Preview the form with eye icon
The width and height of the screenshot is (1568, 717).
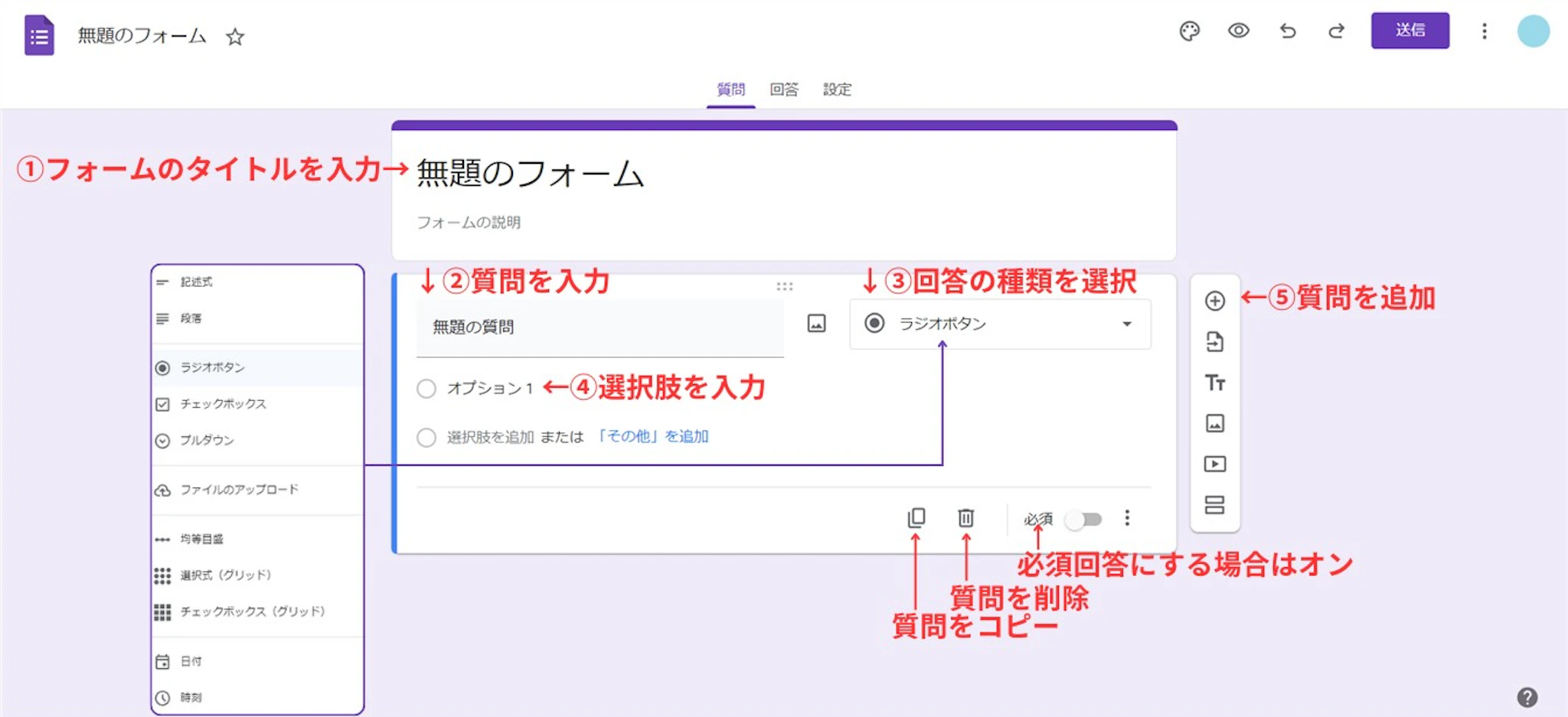point(1238,31)
